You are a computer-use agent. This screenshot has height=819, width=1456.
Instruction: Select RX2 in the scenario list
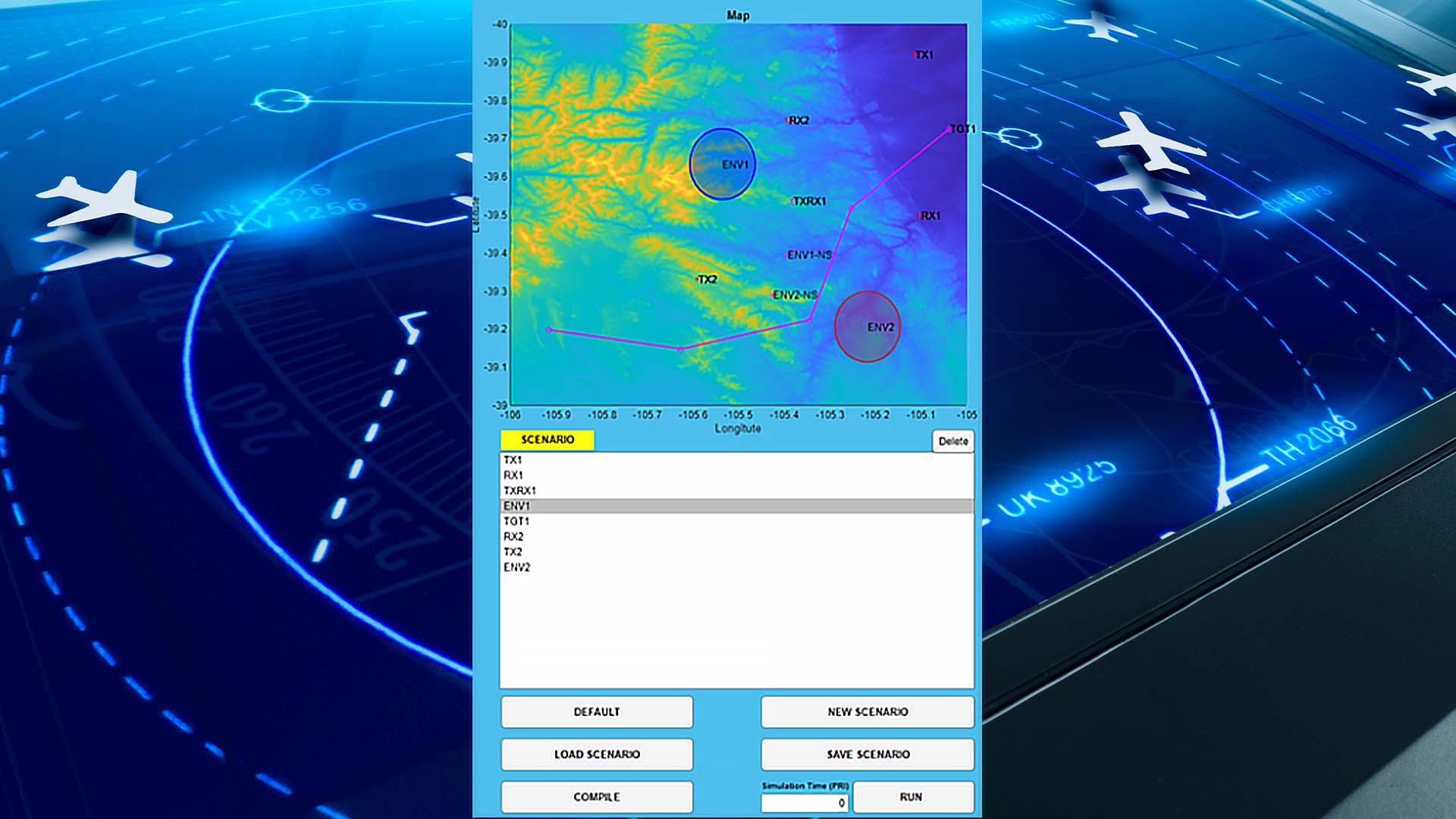736,536
